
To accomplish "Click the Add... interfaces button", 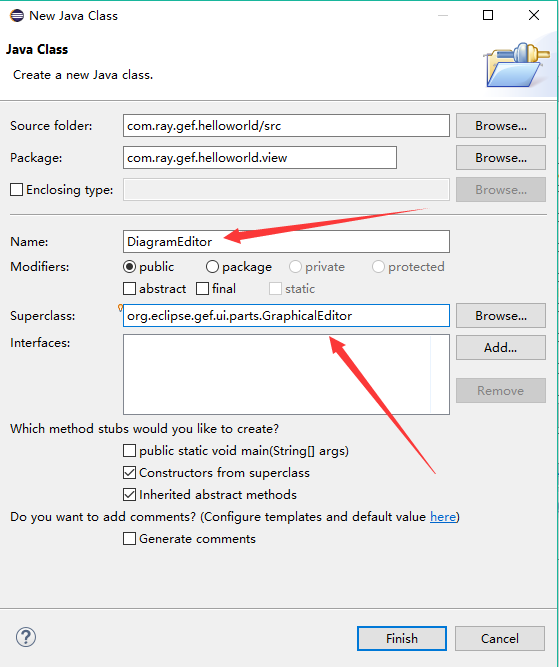I will [501, 348].
